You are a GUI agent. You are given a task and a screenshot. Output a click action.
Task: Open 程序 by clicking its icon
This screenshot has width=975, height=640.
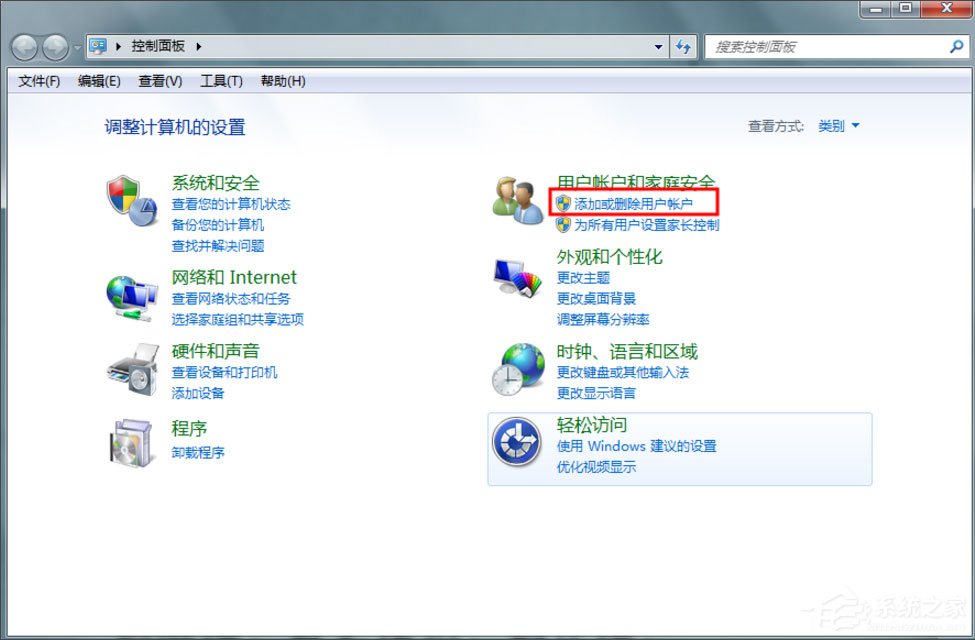(133, 443)
